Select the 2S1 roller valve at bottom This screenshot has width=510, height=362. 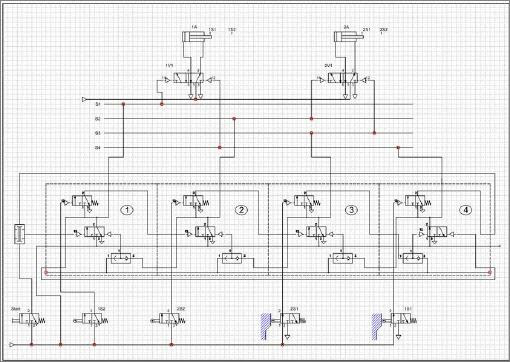(287, 319)
